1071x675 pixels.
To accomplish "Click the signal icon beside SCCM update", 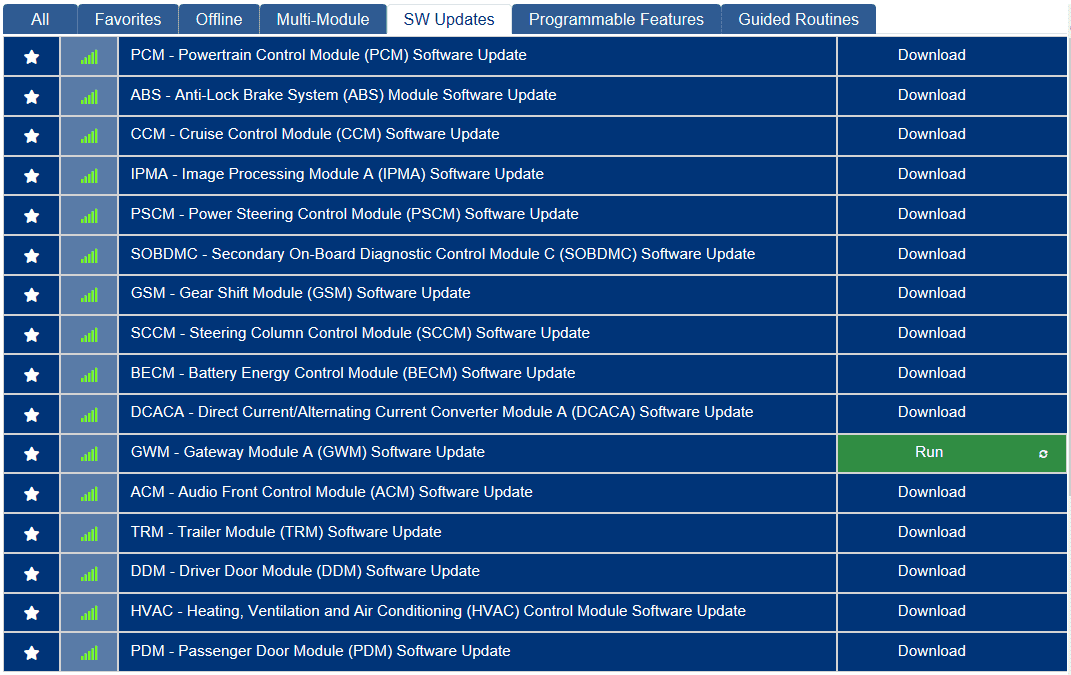I will click(x=88, y=333).
